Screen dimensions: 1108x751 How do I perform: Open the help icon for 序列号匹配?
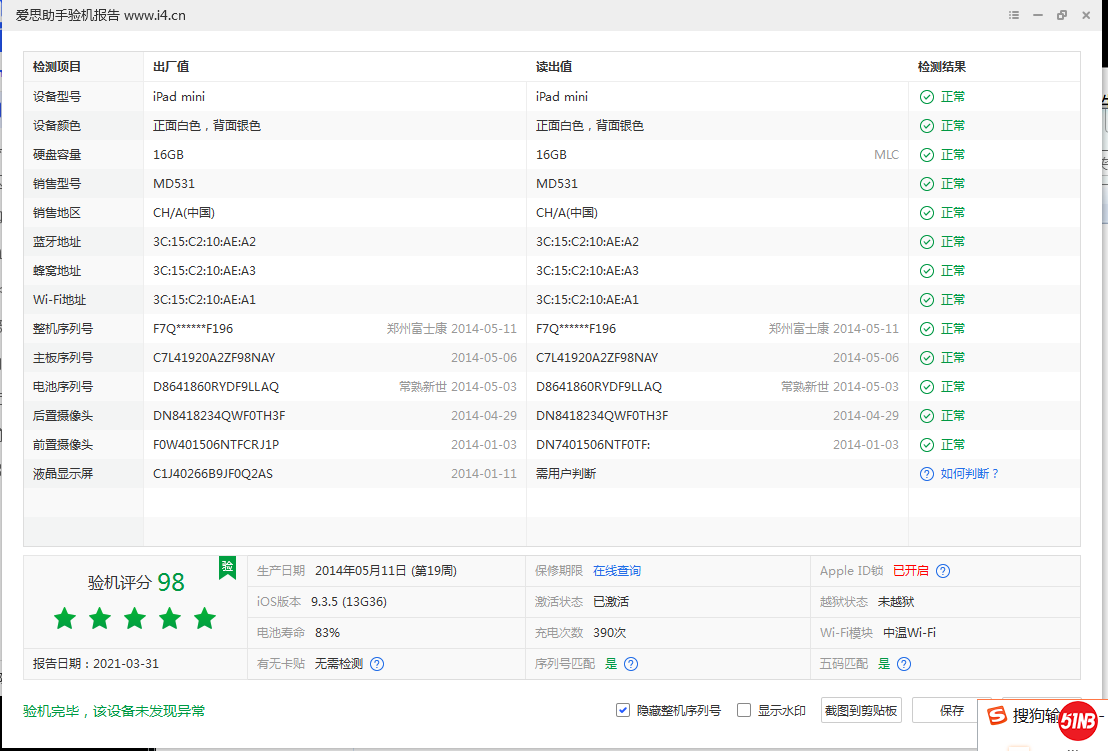tap(631, 663)
